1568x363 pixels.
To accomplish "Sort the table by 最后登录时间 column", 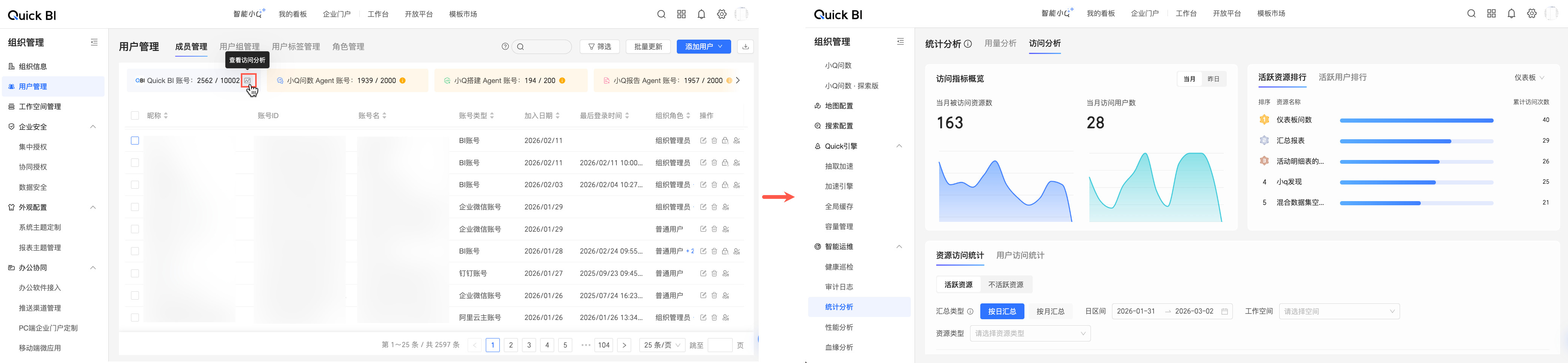I will point(627,115).
